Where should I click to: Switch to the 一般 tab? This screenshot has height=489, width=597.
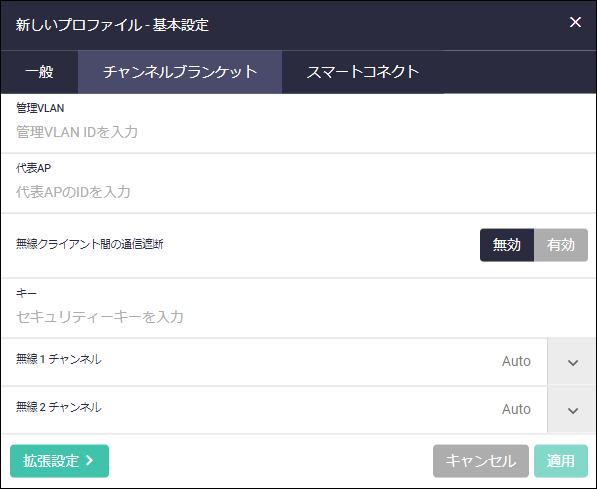[x=39, y=72]
